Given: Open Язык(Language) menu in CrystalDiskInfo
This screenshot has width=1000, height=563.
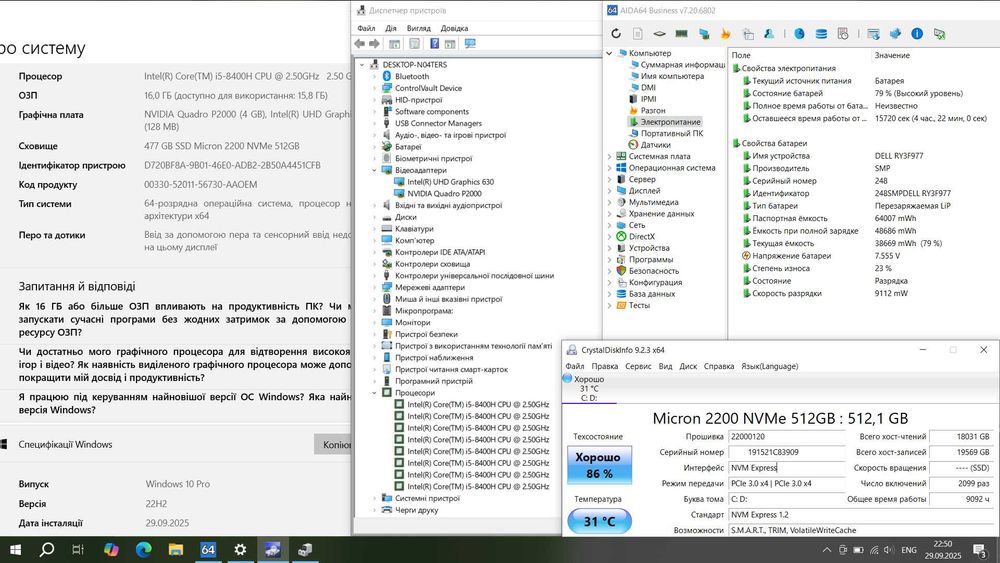Looking at the screenshot, I should tap(770, 366).
